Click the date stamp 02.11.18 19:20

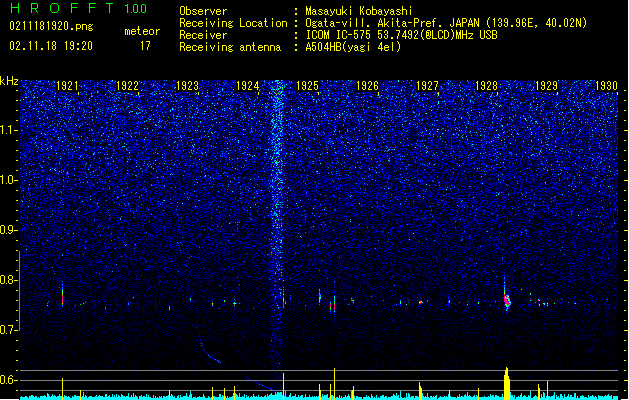pyautogui.click(x=51, y=46)
